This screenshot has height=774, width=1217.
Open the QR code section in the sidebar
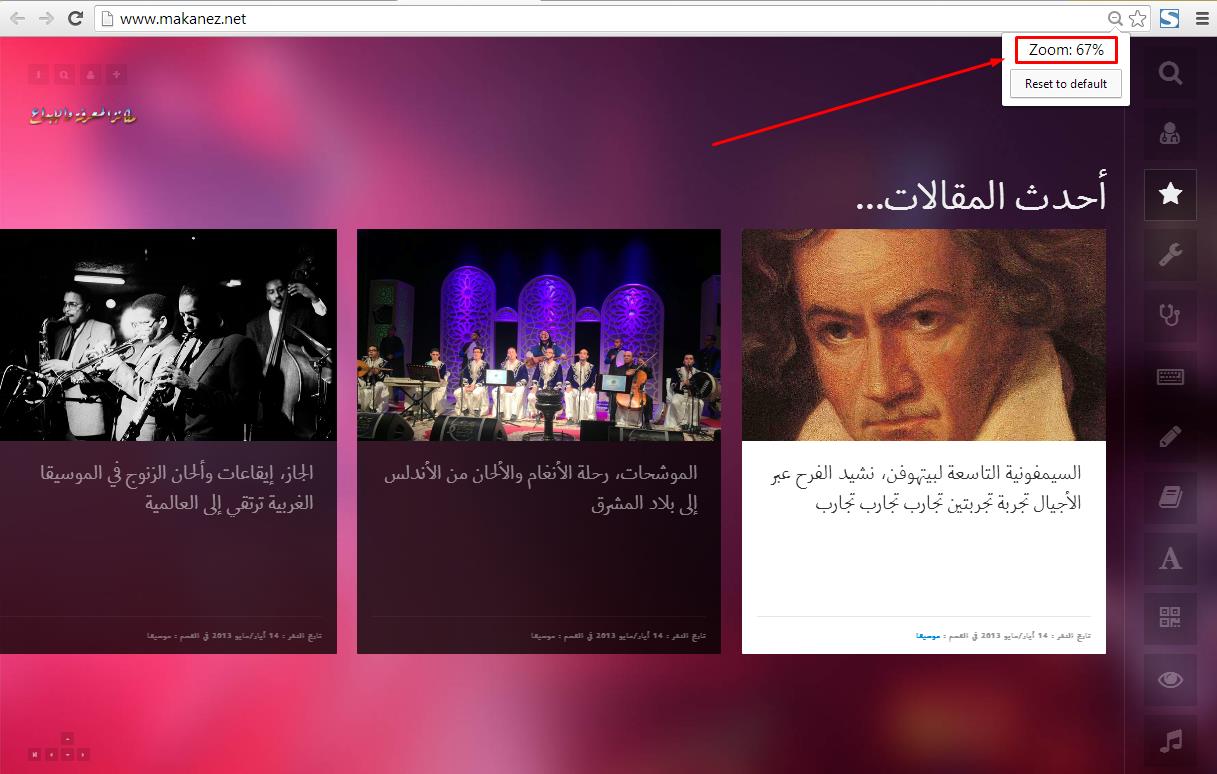click(x=1170, y=619)
